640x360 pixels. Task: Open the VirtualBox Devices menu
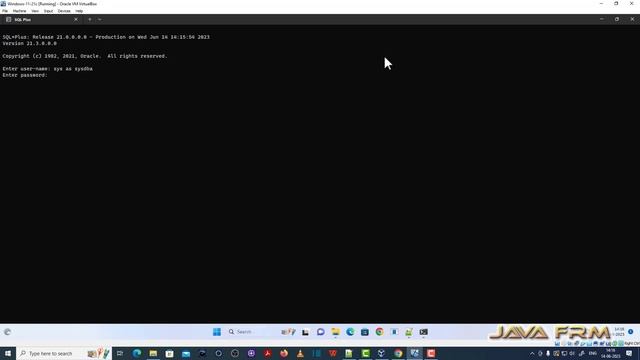click(x=64, y=11)
